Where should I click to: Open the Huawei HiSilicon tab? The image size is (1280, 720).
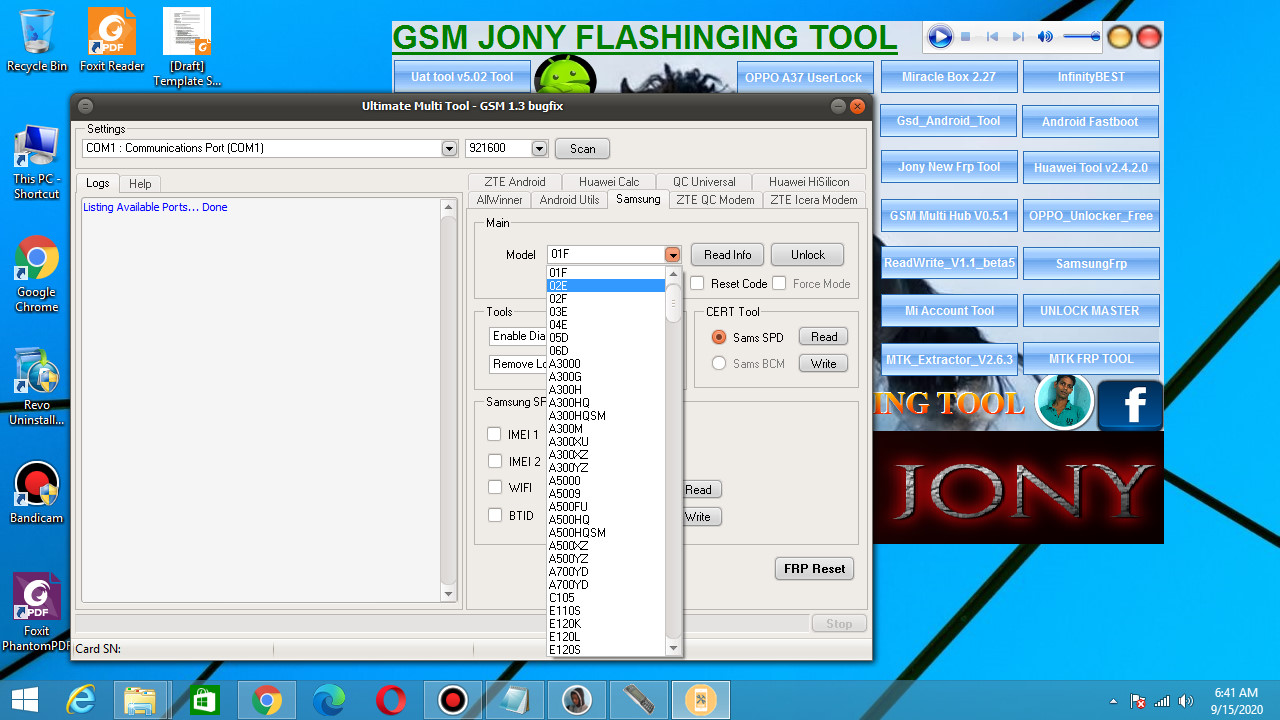pyautogui.click(x=809, y=182)
